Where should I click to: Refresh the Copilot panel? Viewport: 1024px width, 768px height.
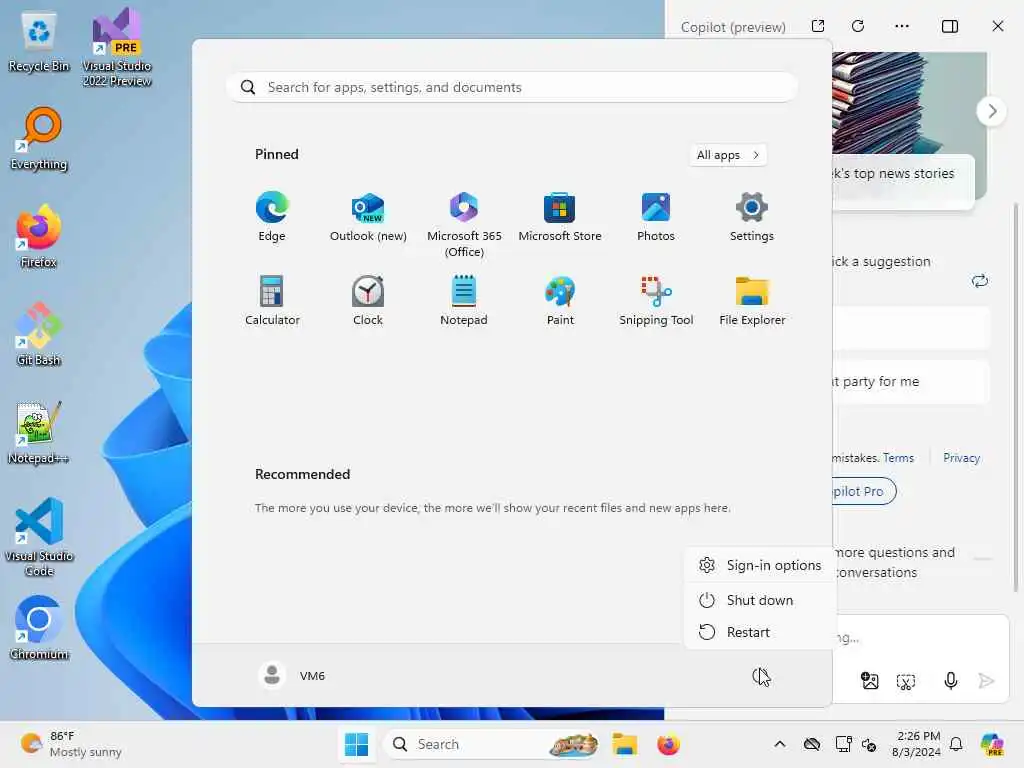pyautogui.click(x=858, y=26)
